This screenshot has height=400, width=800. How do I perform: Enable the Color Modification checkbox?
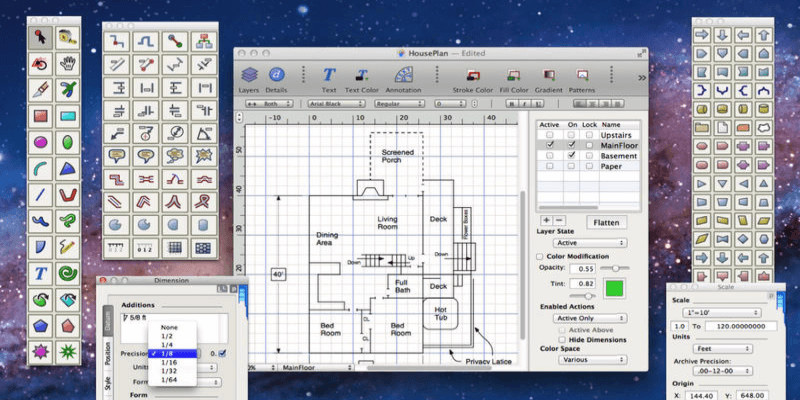coord(540,257)
